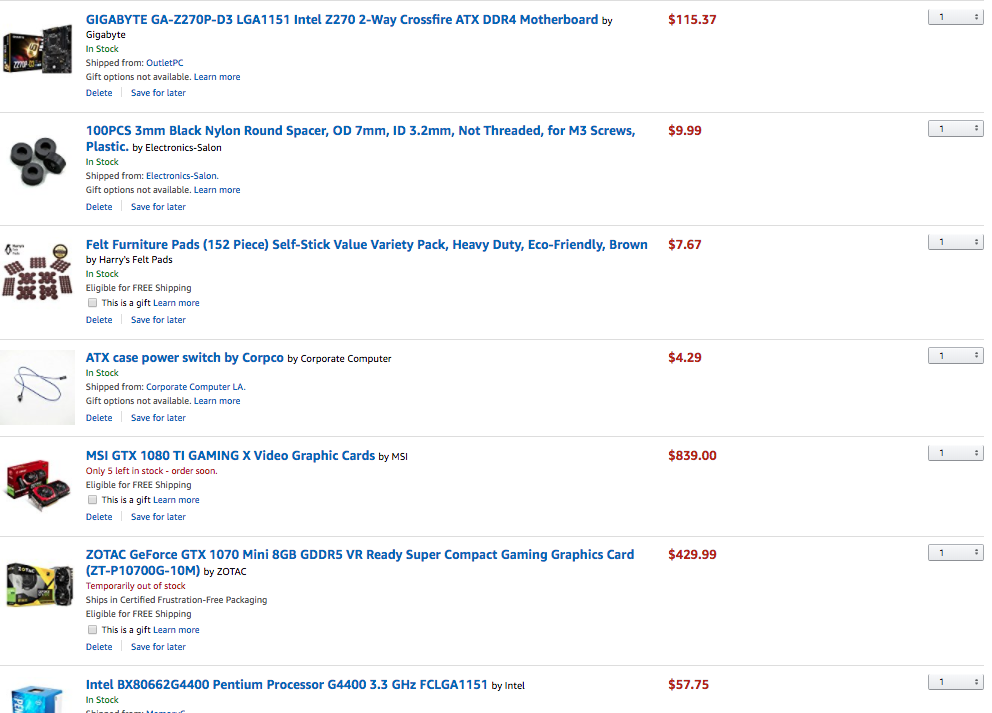Mark the Felt Furniture Pads as a gift

93,303
